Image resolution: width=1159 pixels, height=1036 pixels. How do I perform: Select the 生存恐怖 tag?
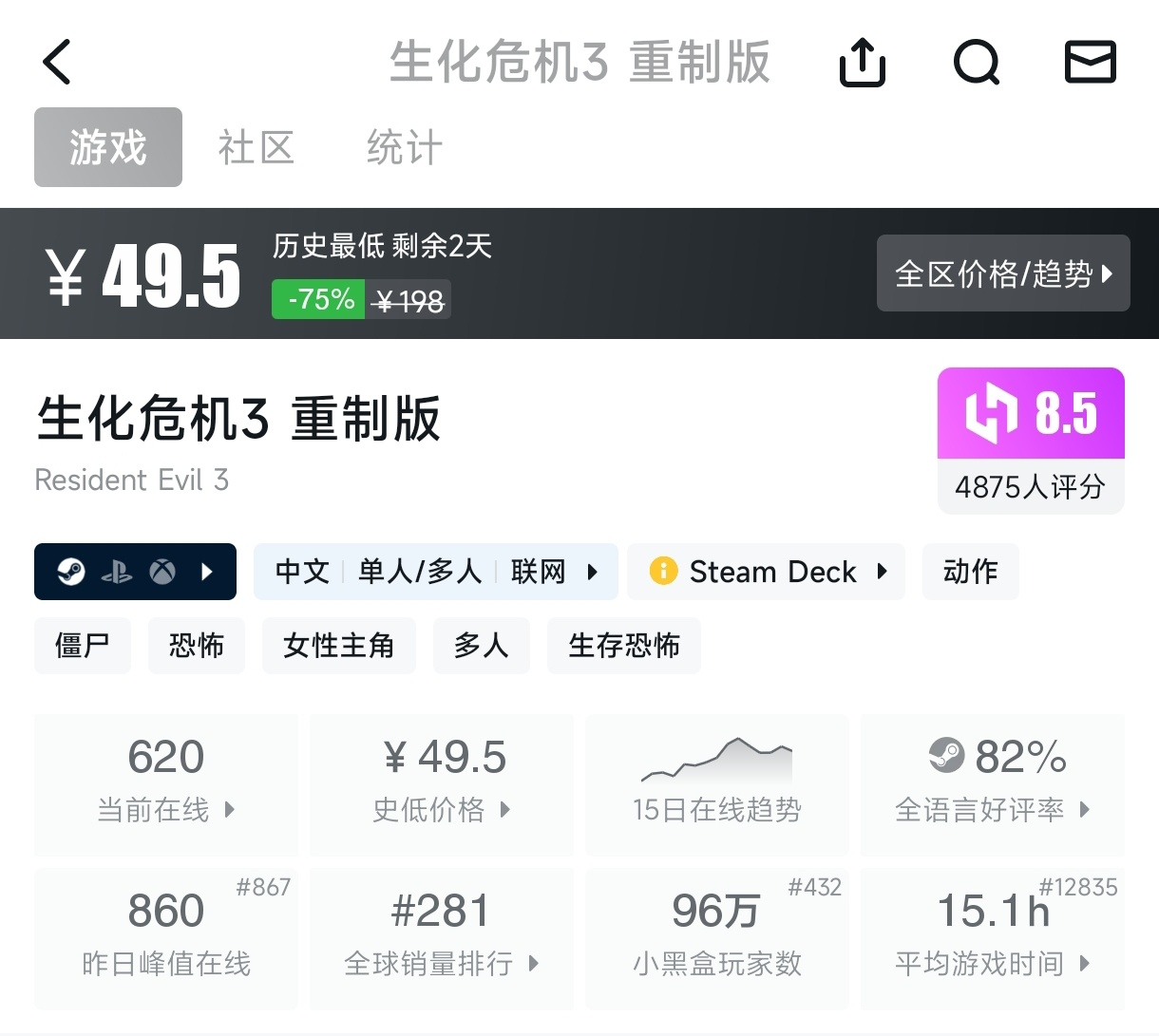pyautogui.click(x=624, y=646)
